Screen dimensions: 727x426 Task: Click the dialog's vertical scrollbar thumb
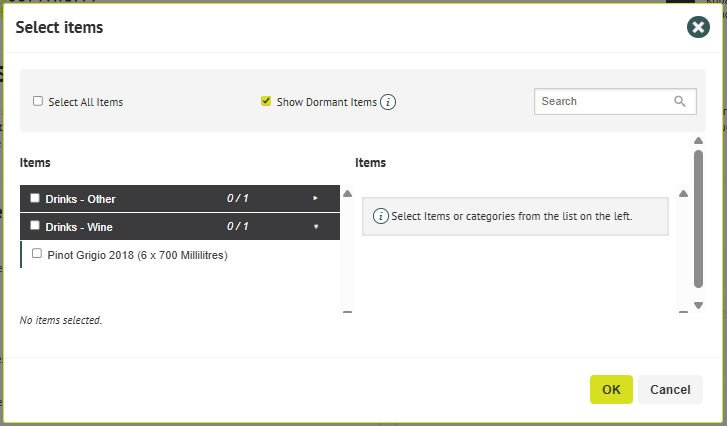click(x=698, y=219)
